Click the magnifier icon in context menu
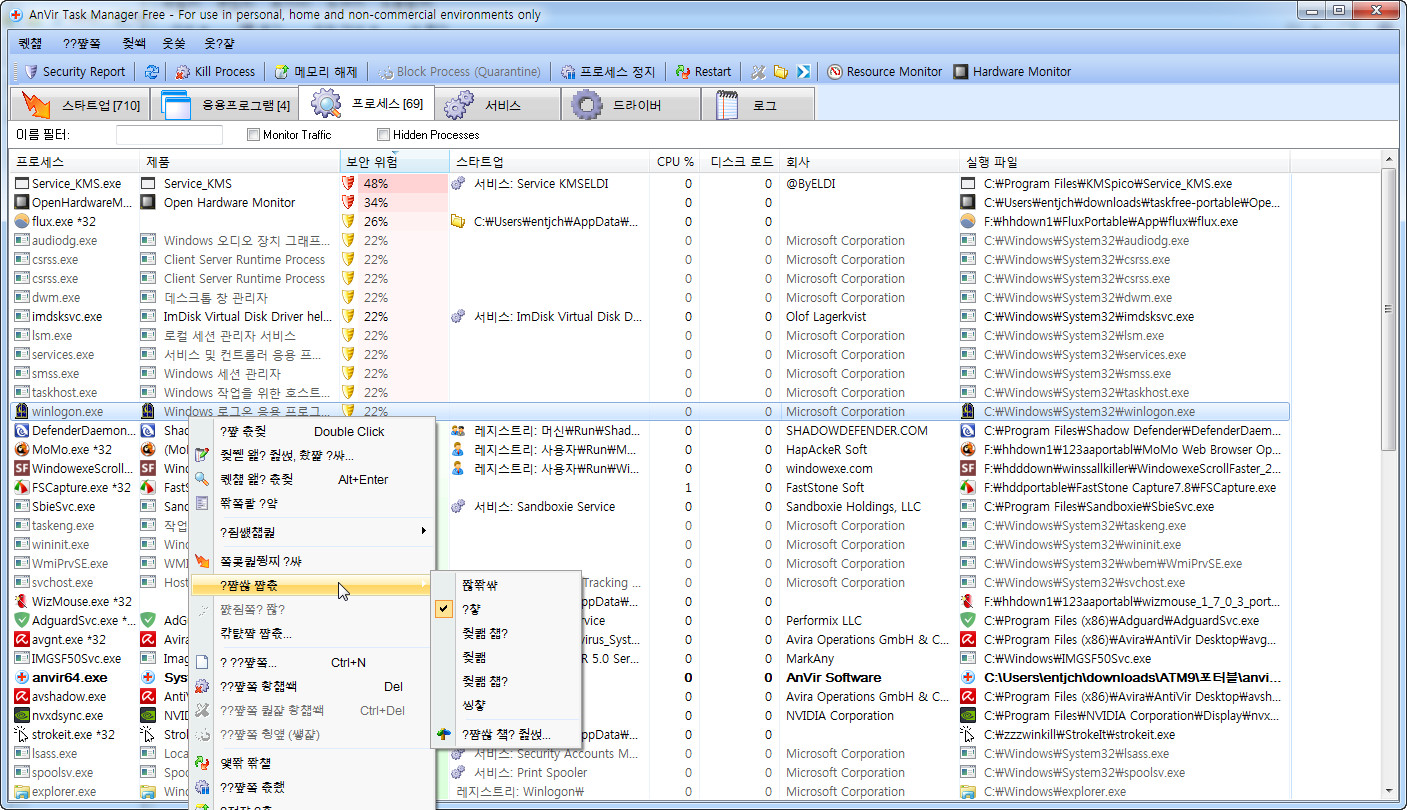The width and height of the screenshot is (1407, 810). (202, 480)
